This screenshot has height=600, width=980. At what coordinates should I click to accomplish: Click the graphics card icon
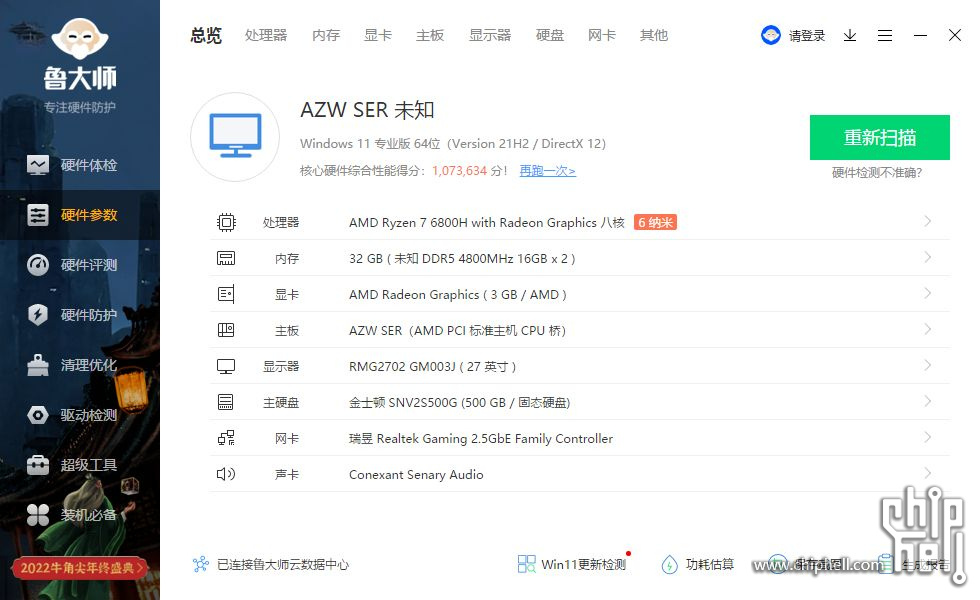click(x=226, y=294)
